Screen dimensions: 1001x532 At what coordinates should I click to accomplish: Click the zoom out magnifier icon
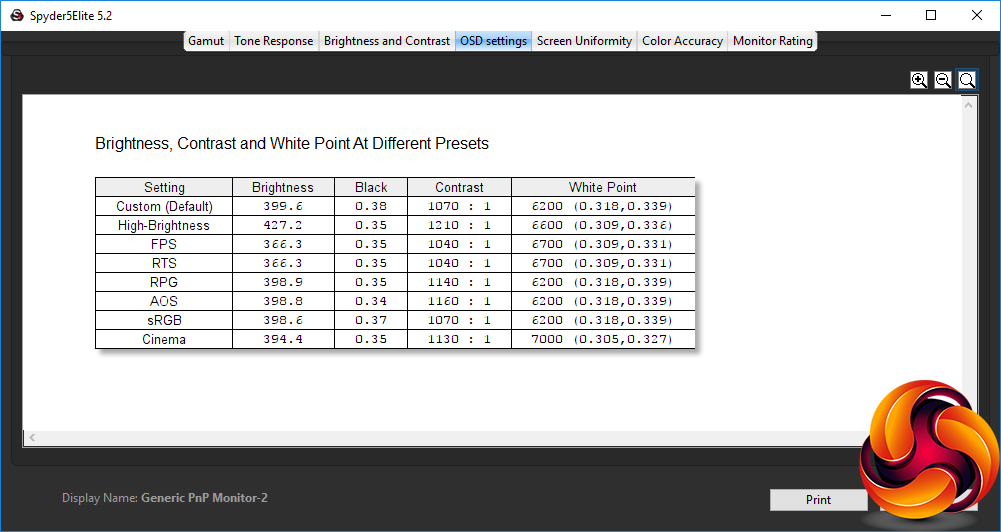[x=943, y=80]
